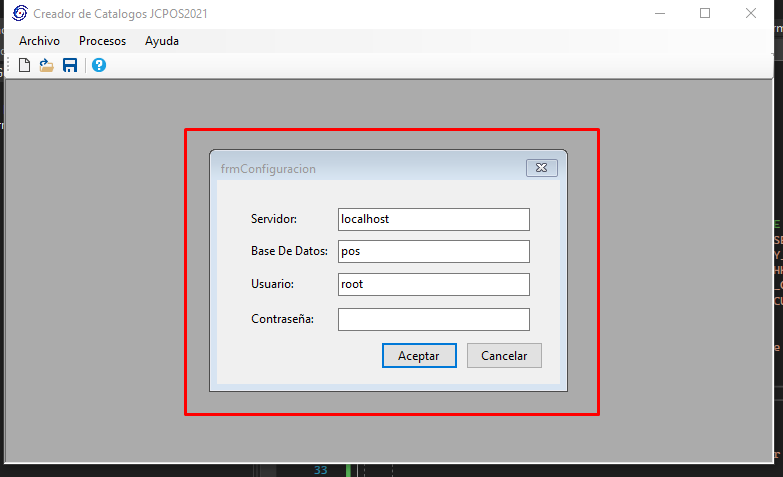The width and height of the screenshot is (783, 477).
Task: Click into the Usuario text box
Action: [433, 285]
